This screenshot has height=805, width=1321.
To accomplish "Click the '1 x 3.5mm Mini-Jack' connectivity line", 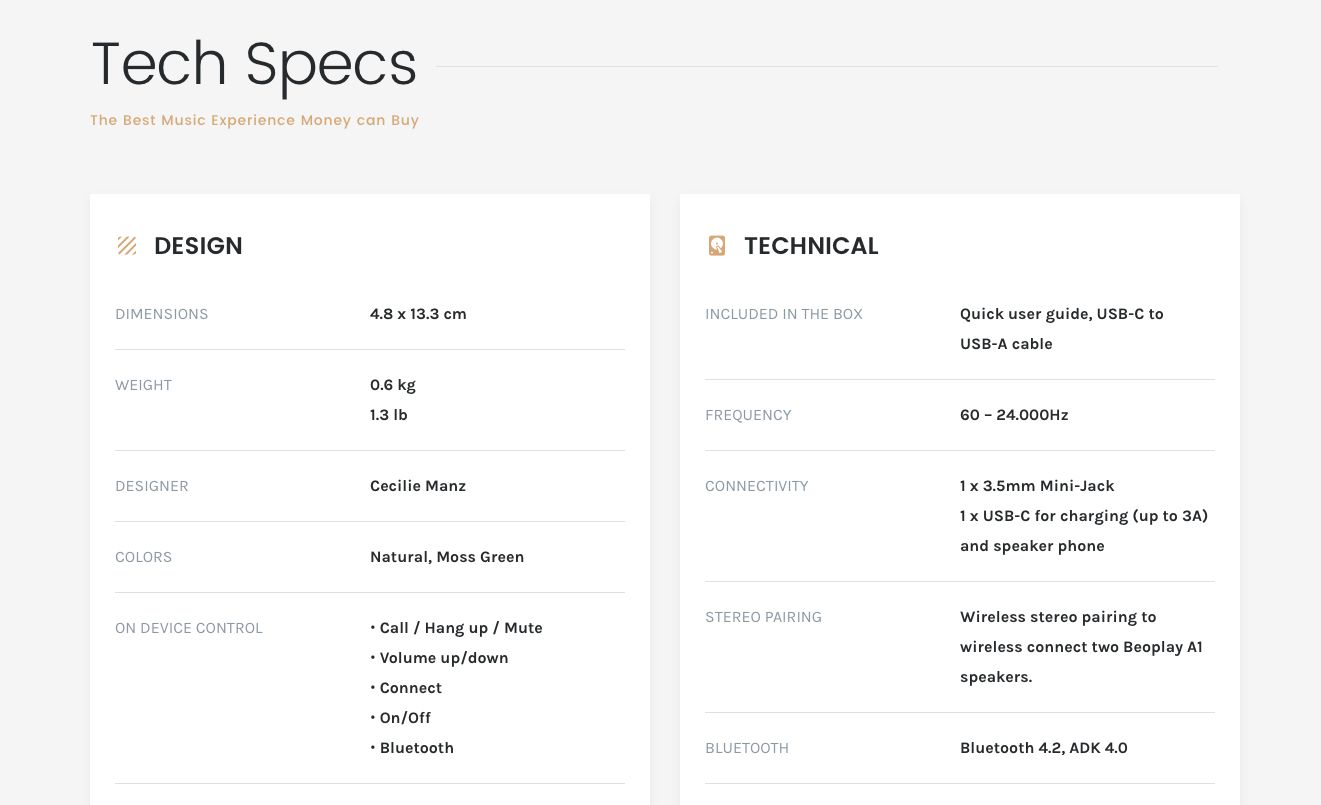I will pos(1037,486).
